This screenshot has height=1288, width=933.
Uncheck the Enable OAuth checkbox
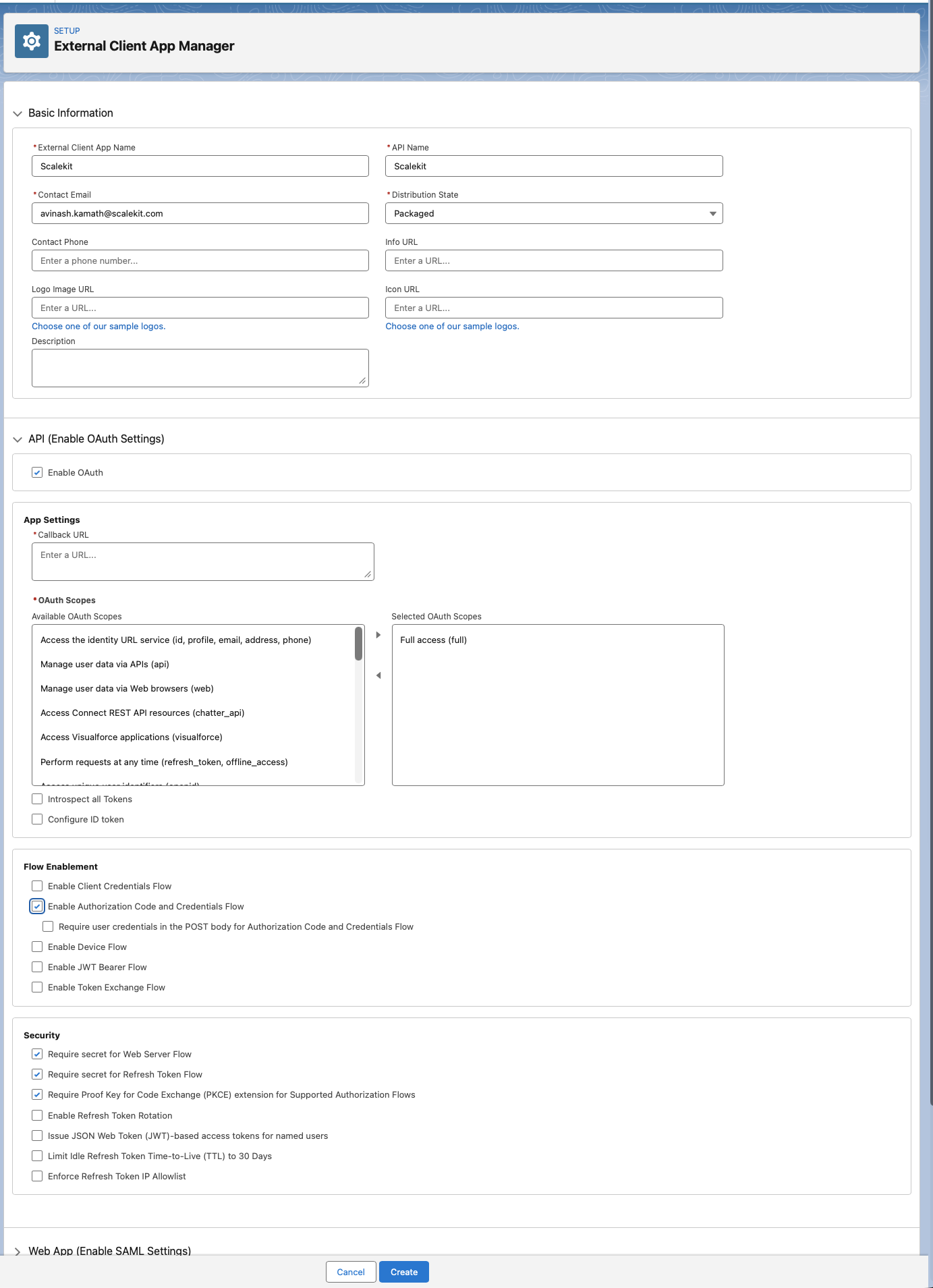pyautogui.click(x=37, y=472)
